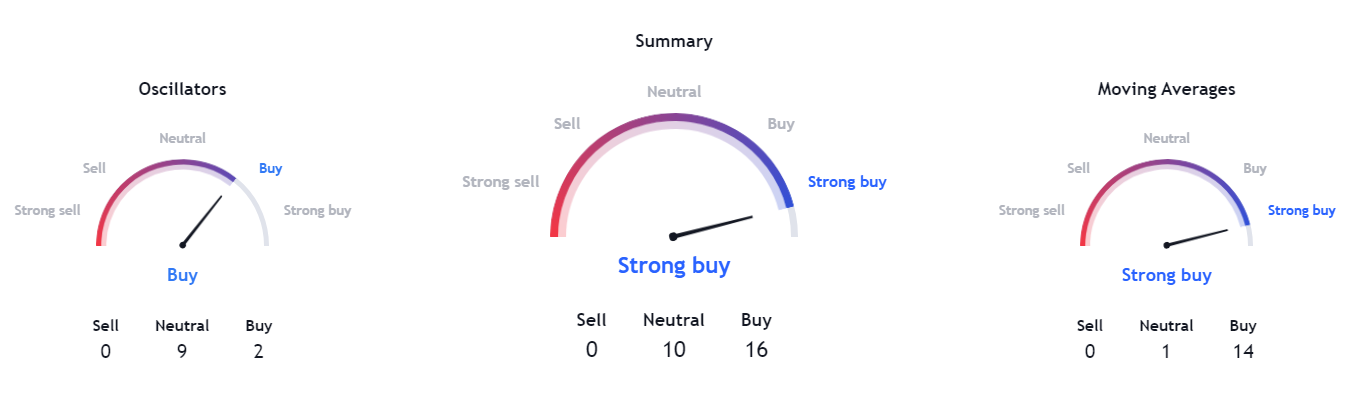Viewport: 1363px width, 400px height.
Task: Click the Summary gauge needle
Action: (x=712, y=227)
